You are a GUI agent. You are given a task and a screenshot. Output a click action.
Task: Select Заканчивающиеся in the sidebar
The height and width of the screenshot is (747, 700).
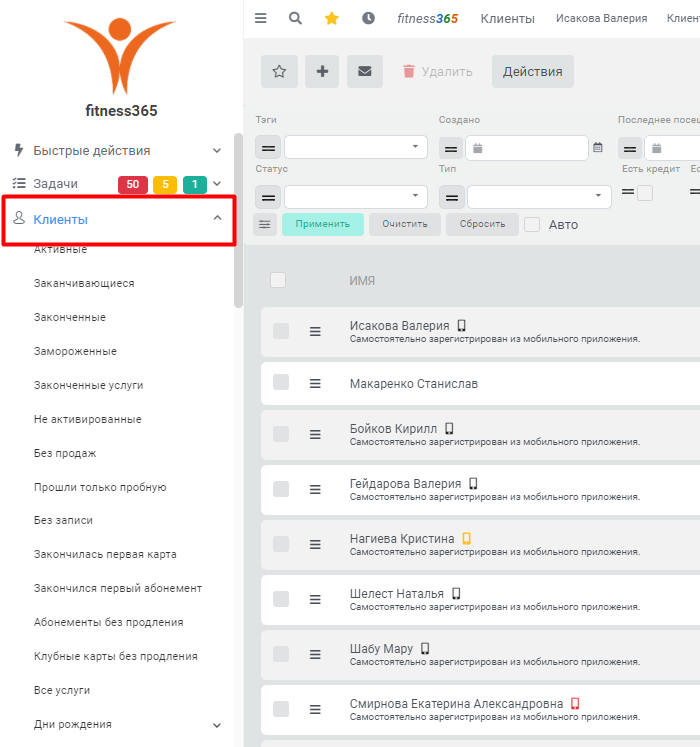pyautogui.click(x=84, y=283)
